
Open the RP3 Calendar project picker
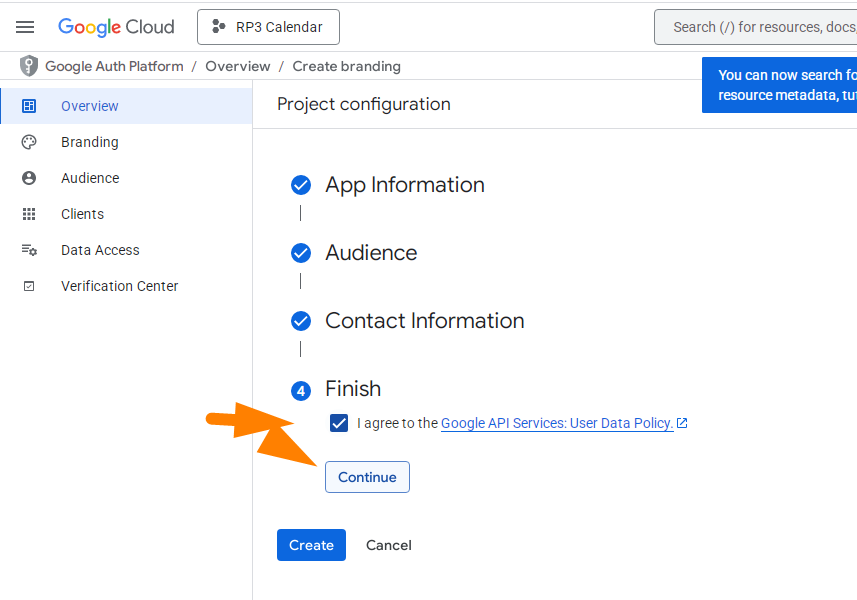coord(268,27)
